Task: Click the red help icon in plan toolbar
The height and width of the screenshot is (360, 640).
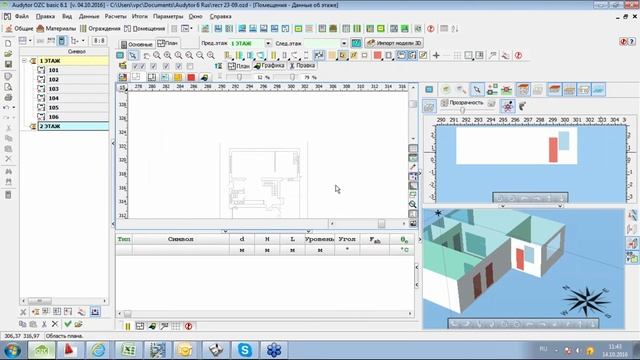Action: pyautogui.click(x=518, y=56)
